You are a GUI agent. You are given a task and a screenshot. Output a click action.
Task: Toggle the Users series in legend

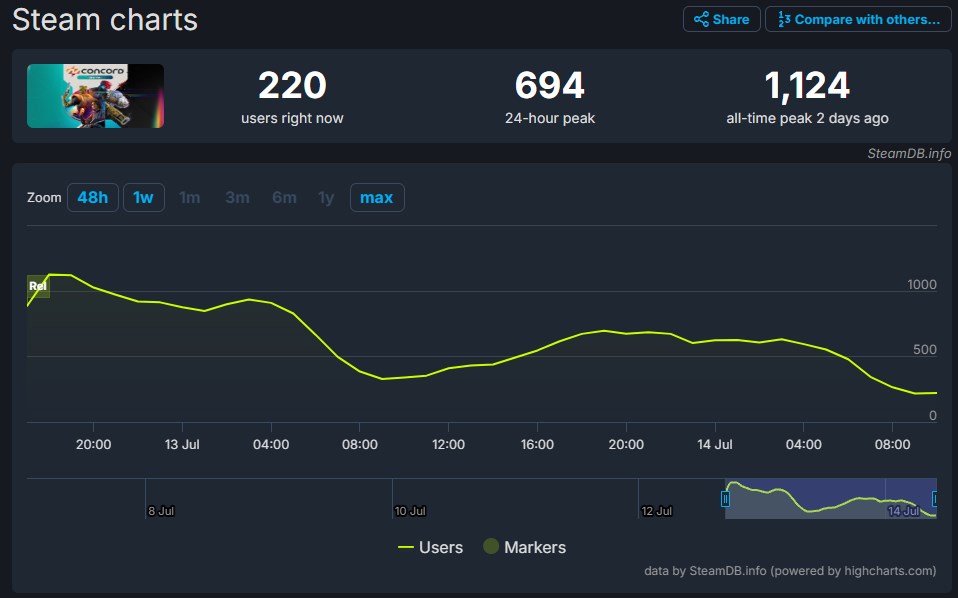(430, 547)
